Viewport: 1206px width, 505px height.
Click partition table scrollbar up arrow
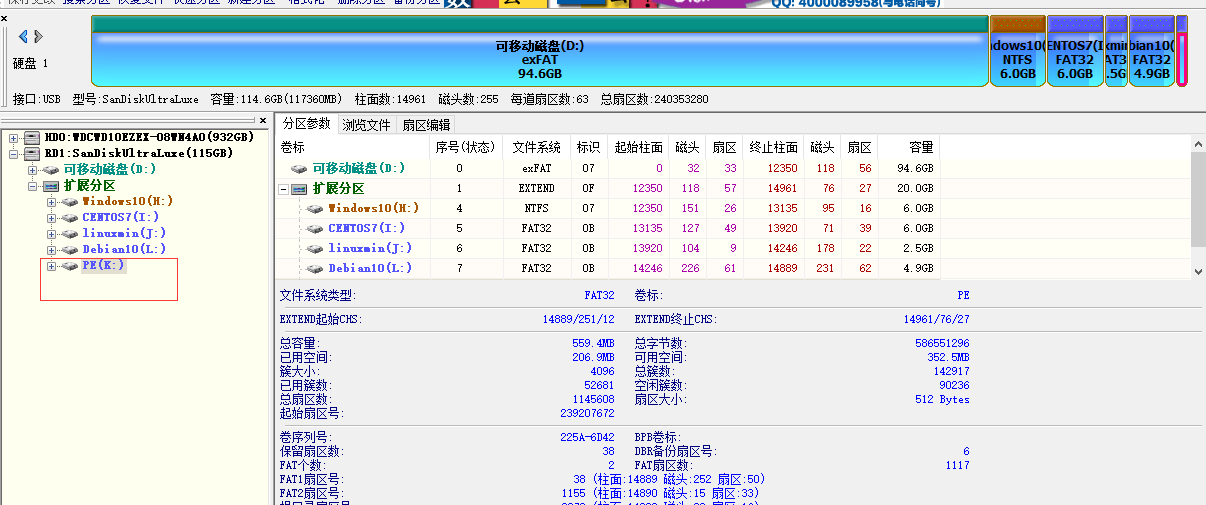[x=1198, y=146]
